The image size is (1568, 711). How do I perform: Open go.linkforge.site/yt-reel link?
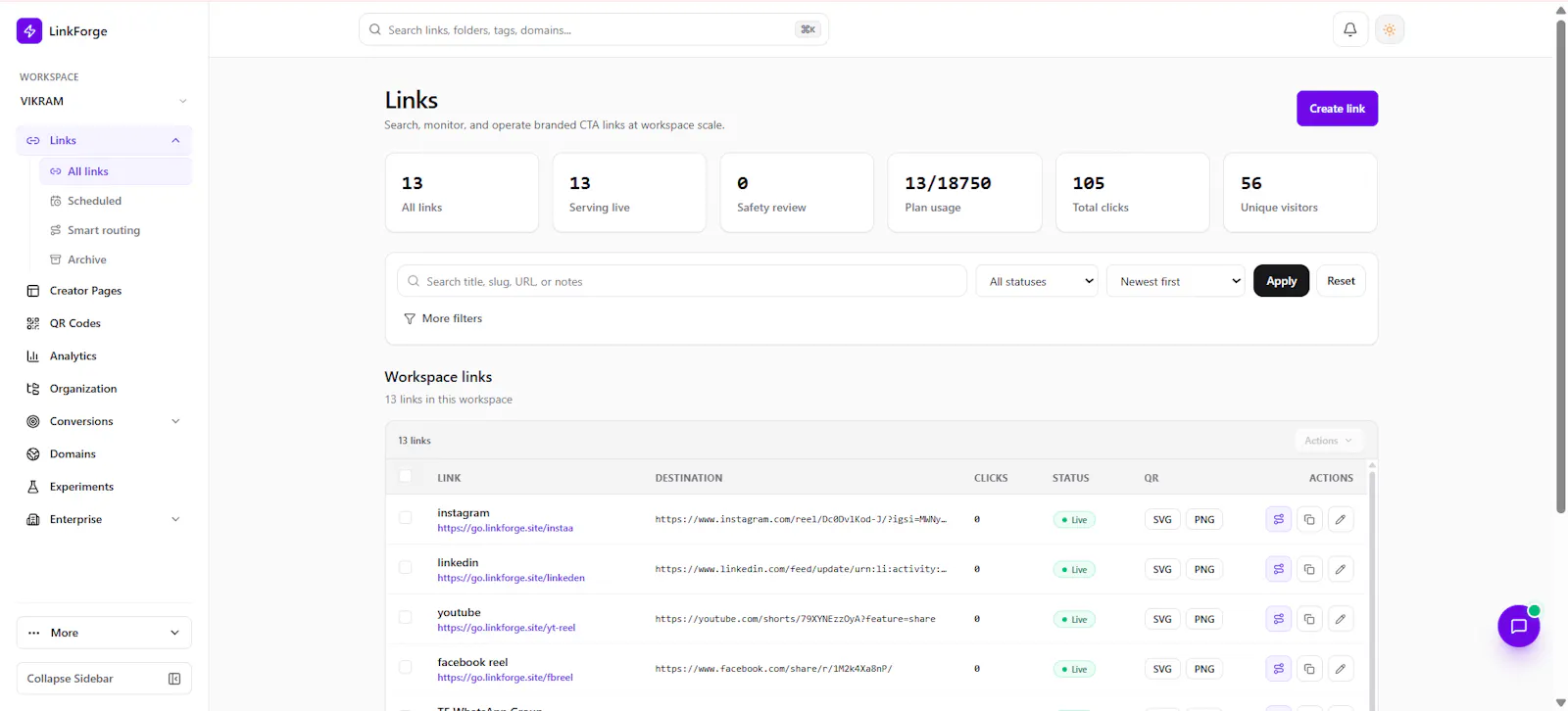(x=506, y=628)
